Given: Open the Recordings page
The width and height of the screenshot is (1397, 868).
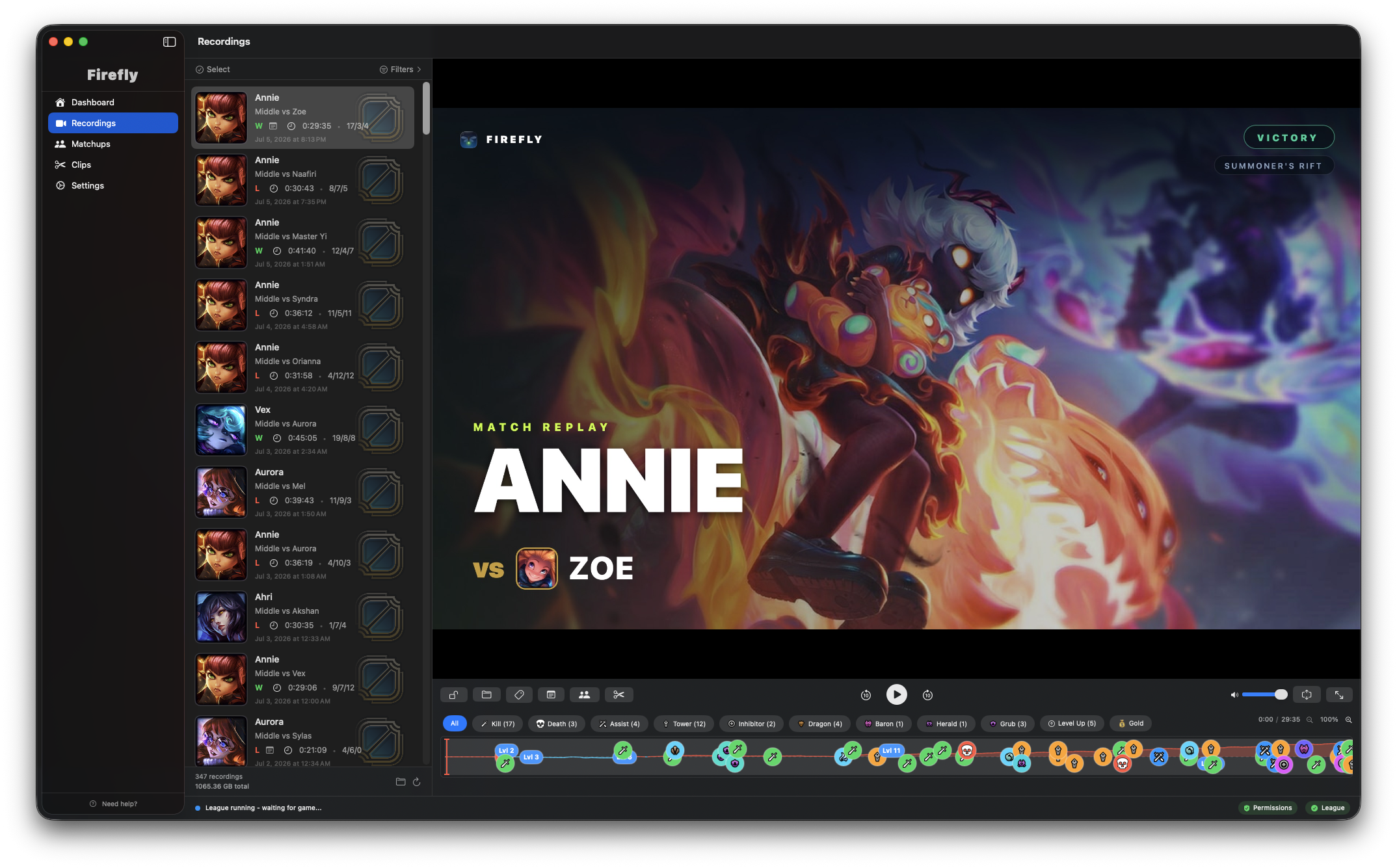Looking at the screenshot, I should (x=113, y=123).
